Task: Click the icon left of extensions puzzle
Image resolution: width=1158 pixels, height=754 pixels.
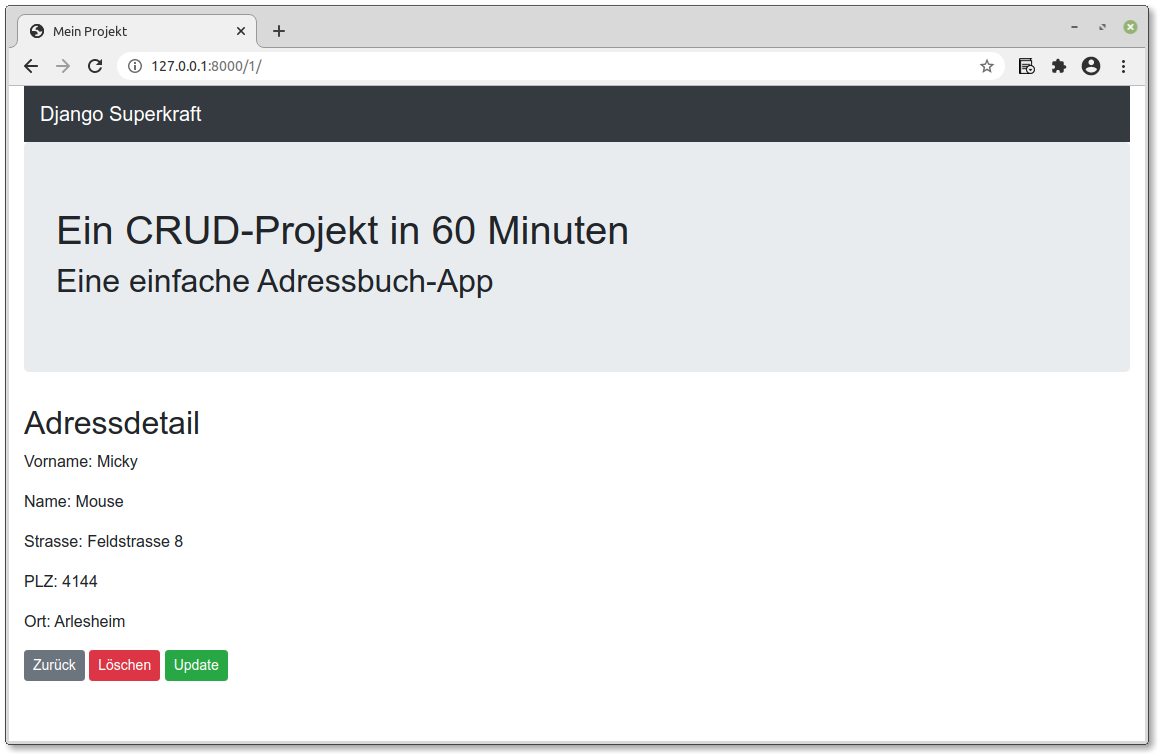Action: pos(1027,66)
